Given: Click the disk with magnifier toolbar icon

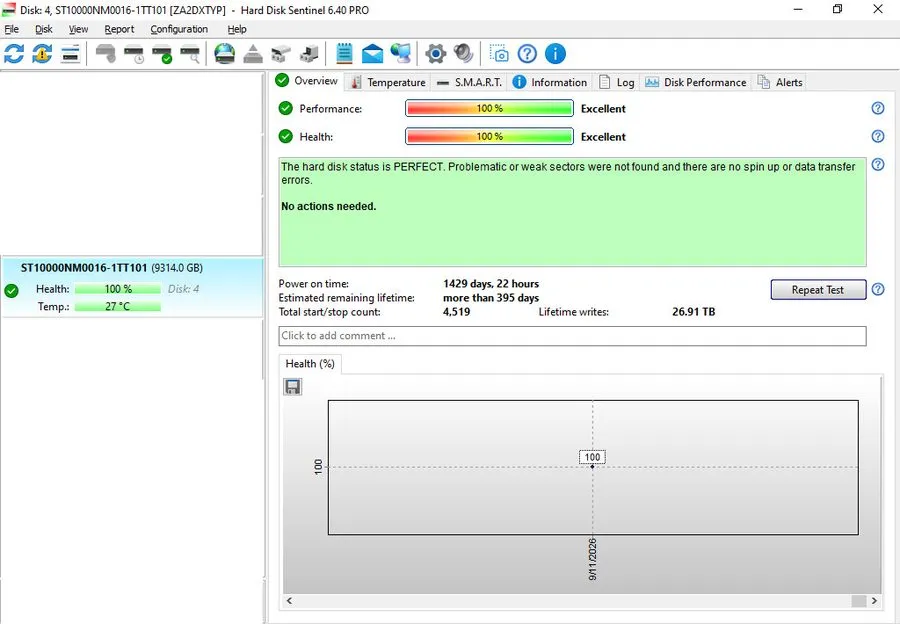Looking at the screenshot, I should 190,54.
